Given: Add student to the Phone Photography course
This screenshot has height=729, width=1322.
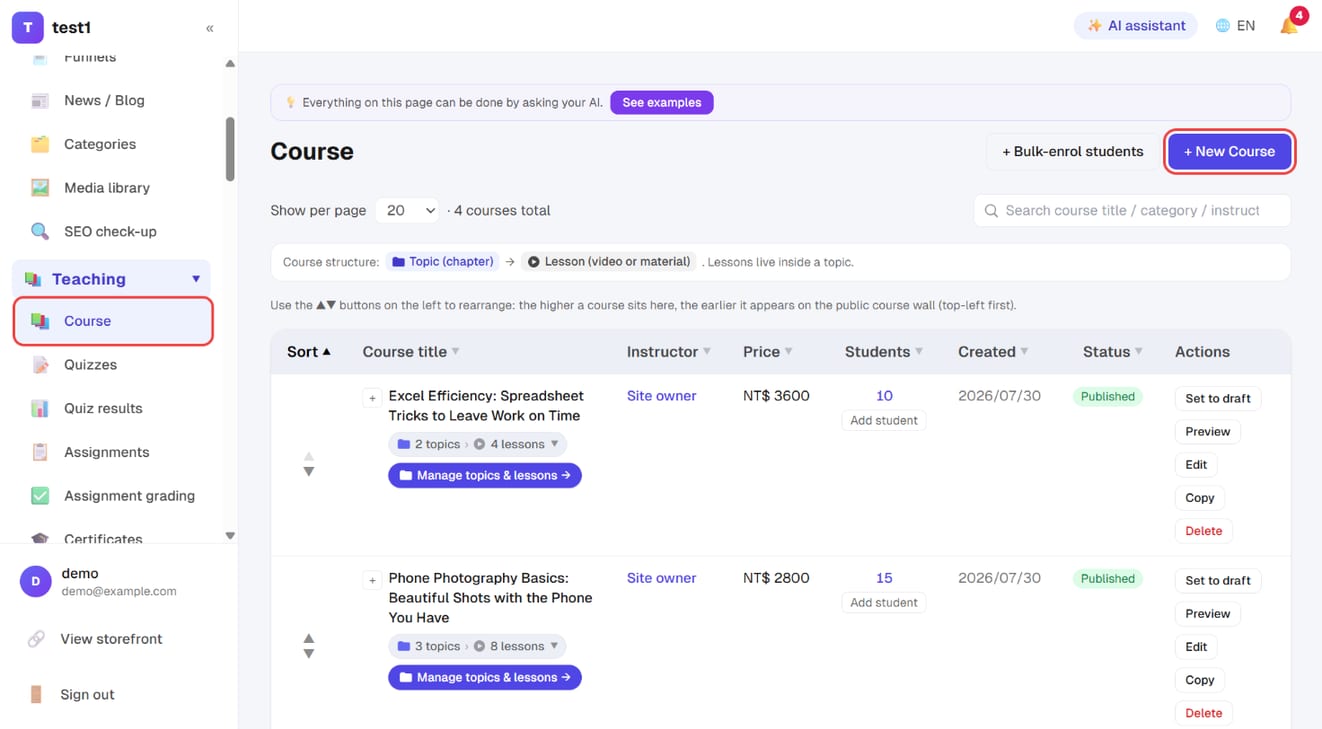Looking at the screenshot, I should tap(884, 603).
